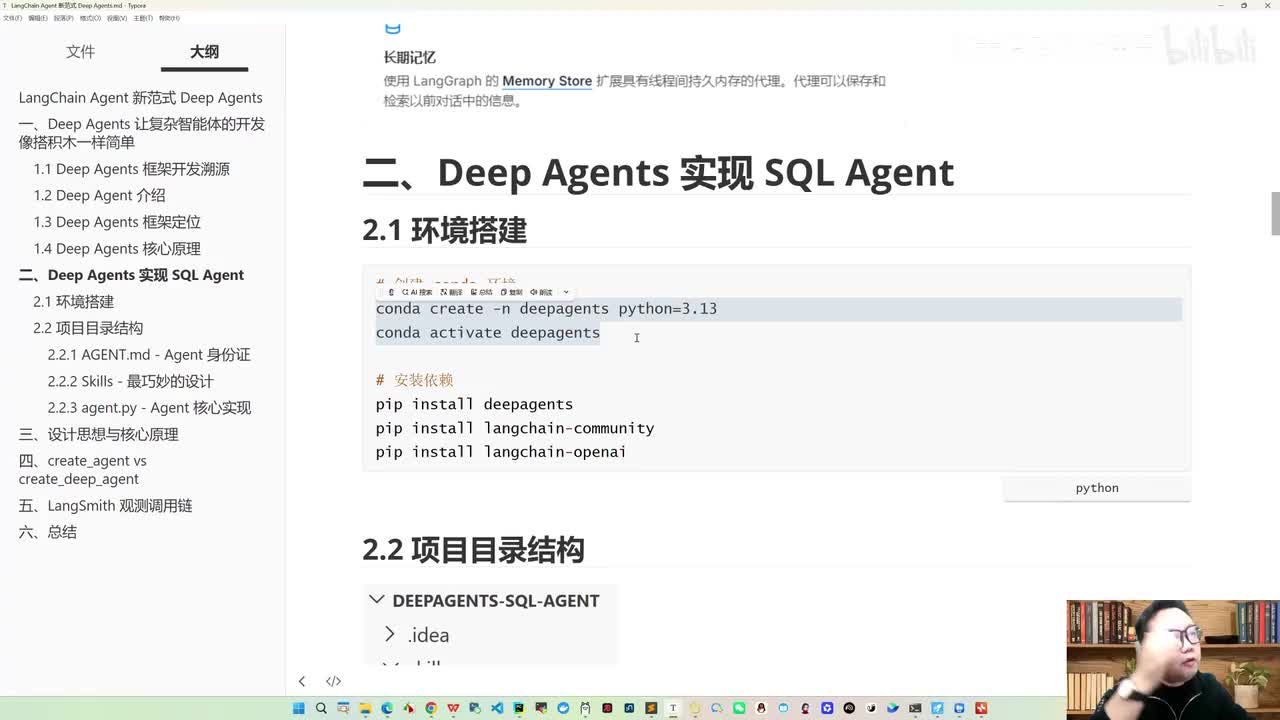
Task: Jump to outline 2.2.1 AGENT.md - Agent 身份证
Action: 149,355
